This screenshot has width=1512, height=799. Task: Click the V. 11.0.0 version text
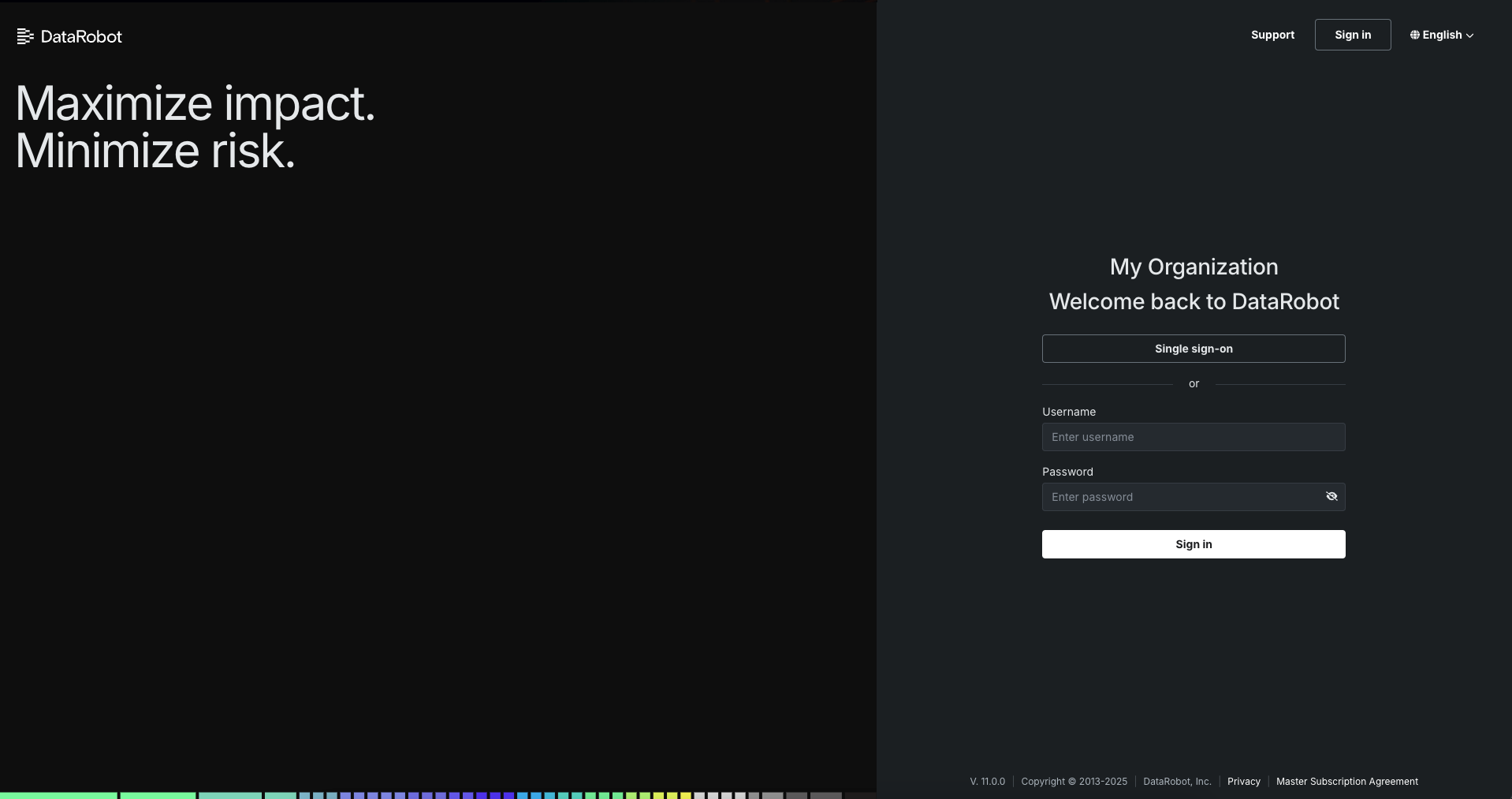(988, 782)
